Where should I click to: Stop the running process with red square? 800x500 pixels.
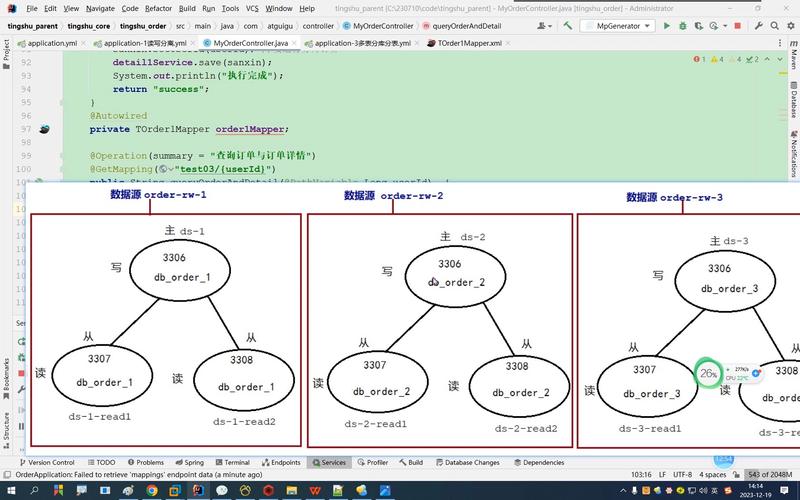737,26
